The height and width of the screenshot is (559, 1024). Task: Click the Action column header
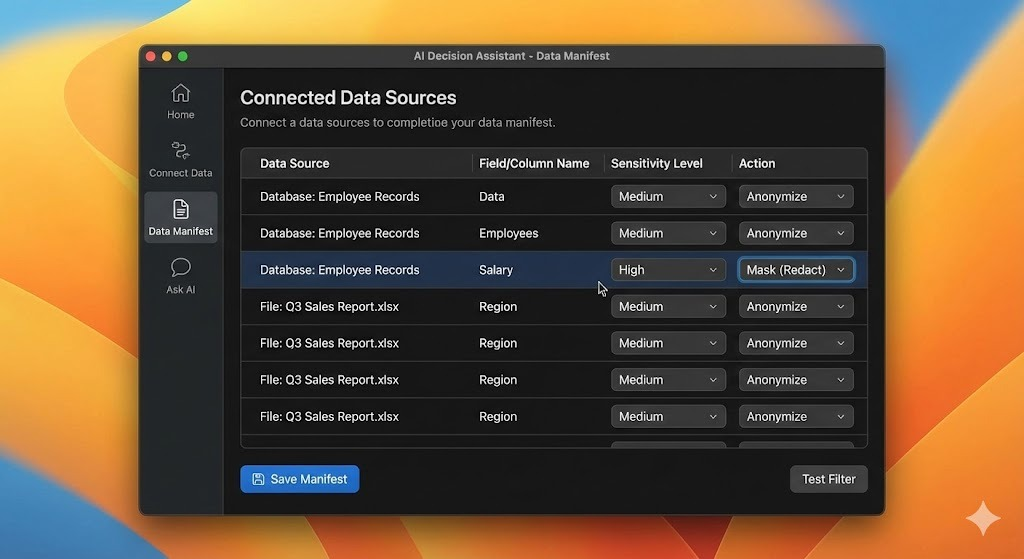tap(757, 163)
